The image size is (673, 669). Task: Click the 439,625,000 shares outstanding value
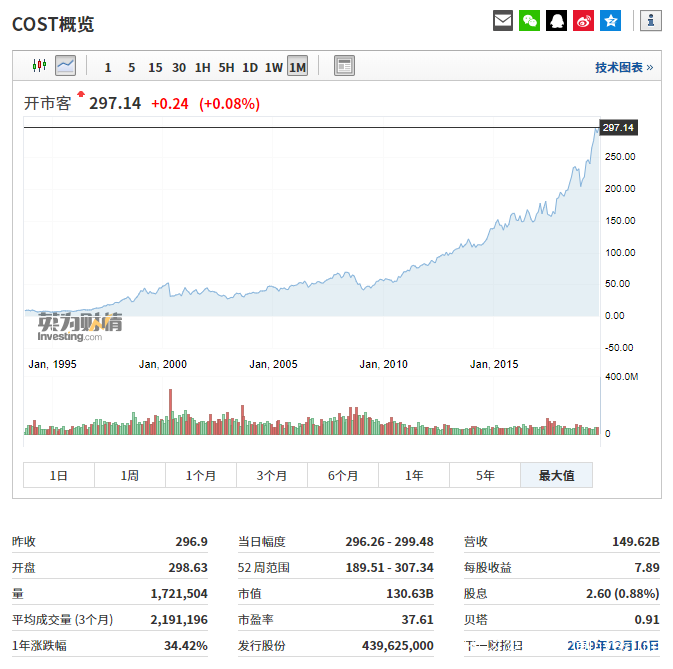397,645
